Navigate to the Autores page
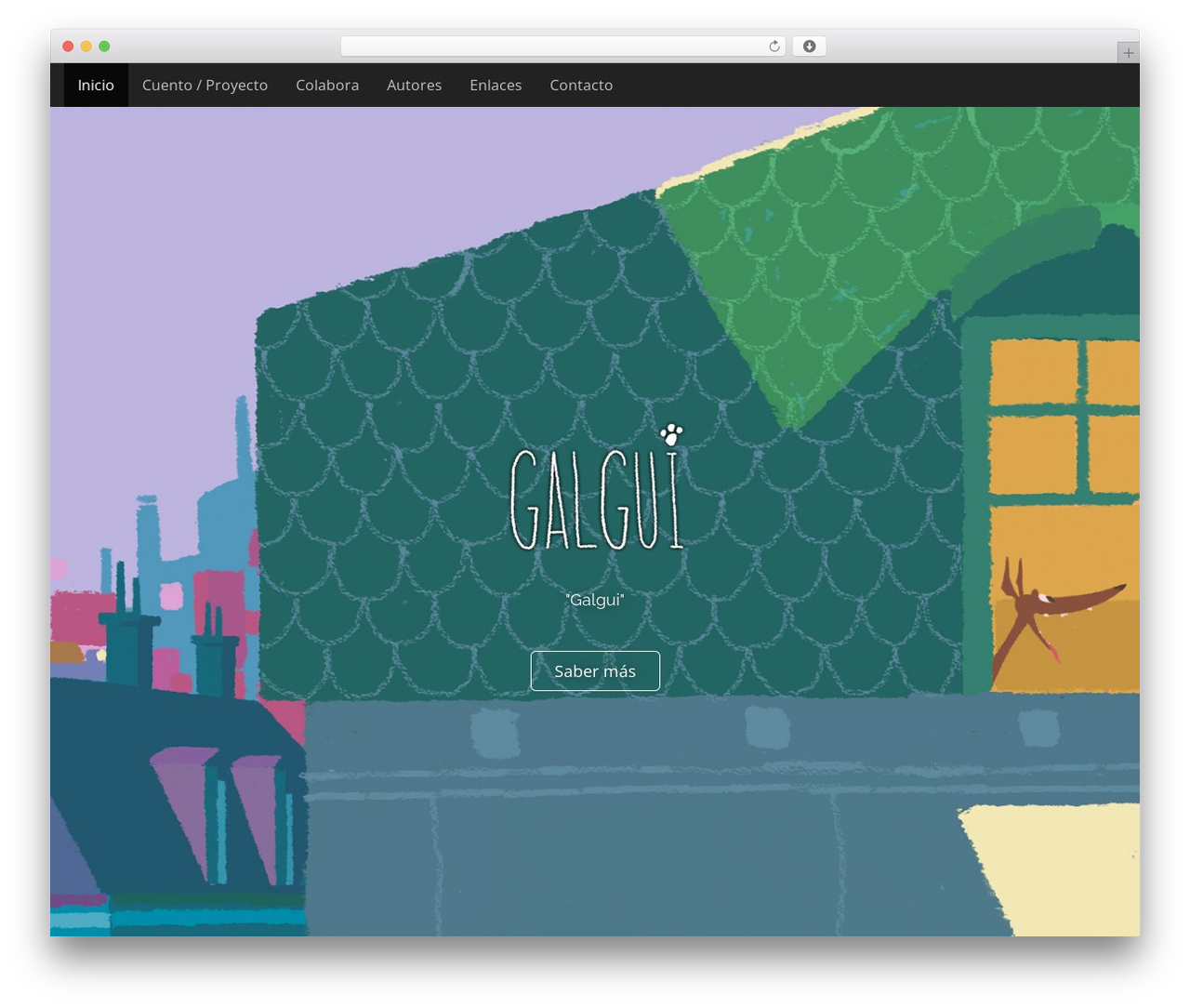Viewport: 1190px width, 1008px height. [x=414, y=85]
